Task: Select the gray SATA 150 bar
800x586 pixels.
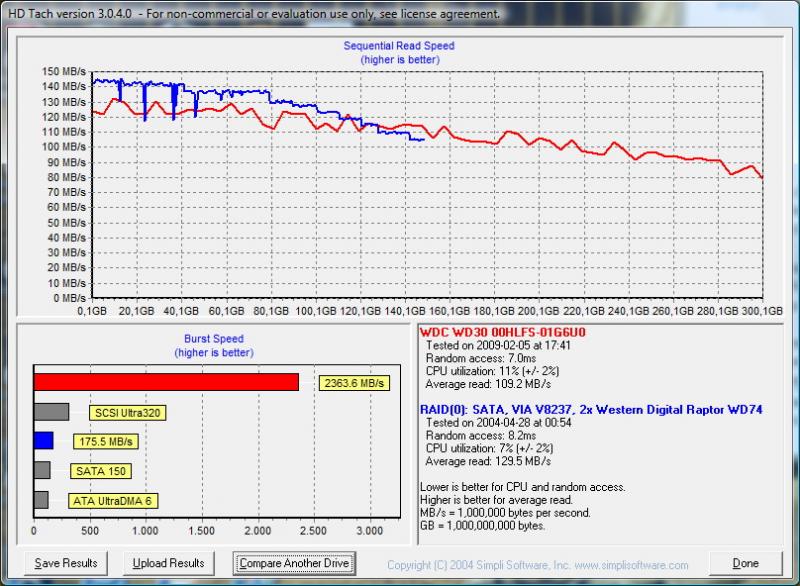Action: click(x=42, y=470)
